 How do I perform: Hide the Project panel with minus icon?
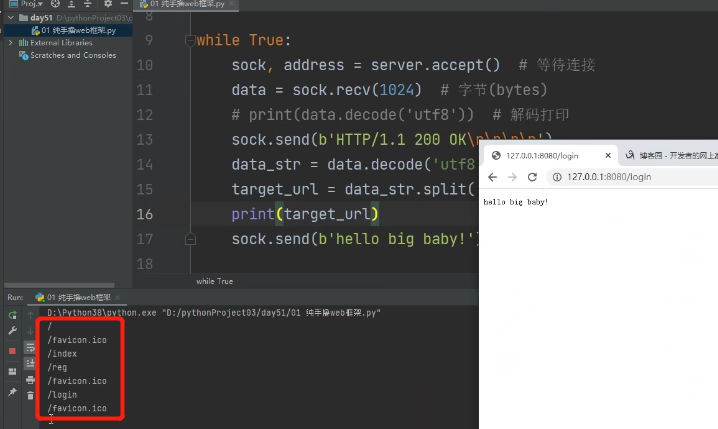[124, 4]
